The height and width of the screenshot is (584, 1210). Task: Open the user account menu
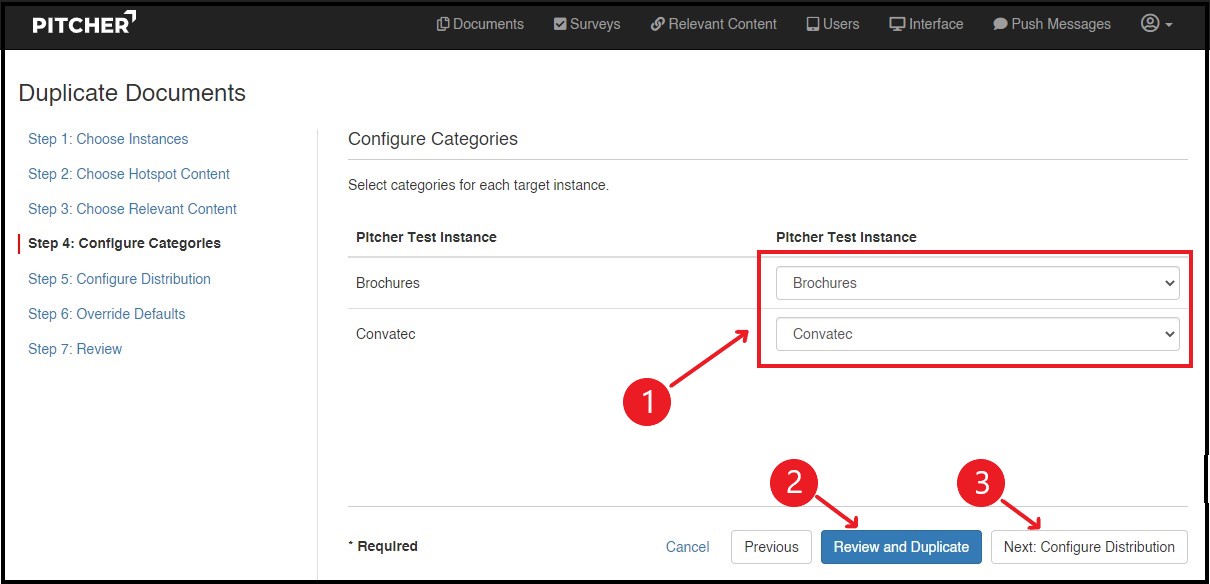(x=1156, y=23)
